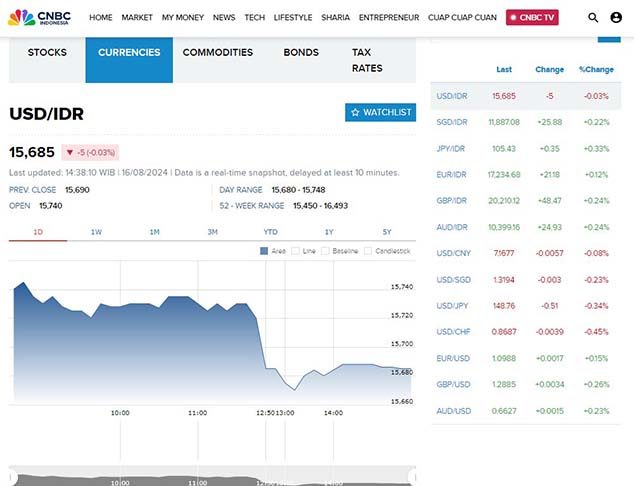Open the Market menu item
634x486 pixels.
pyautogui.click(x=137, y=18)
